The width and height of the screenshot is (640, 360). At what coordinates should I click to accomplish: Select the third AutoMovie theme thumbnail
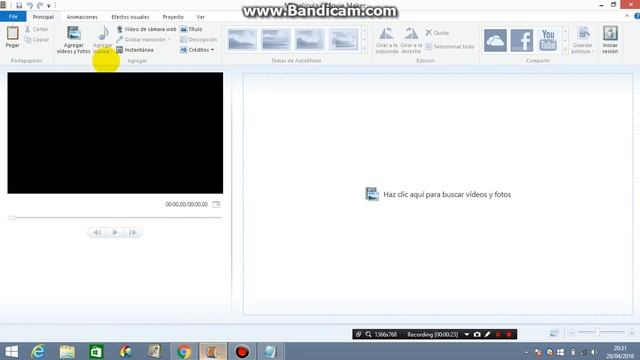(x=309, y=40)
